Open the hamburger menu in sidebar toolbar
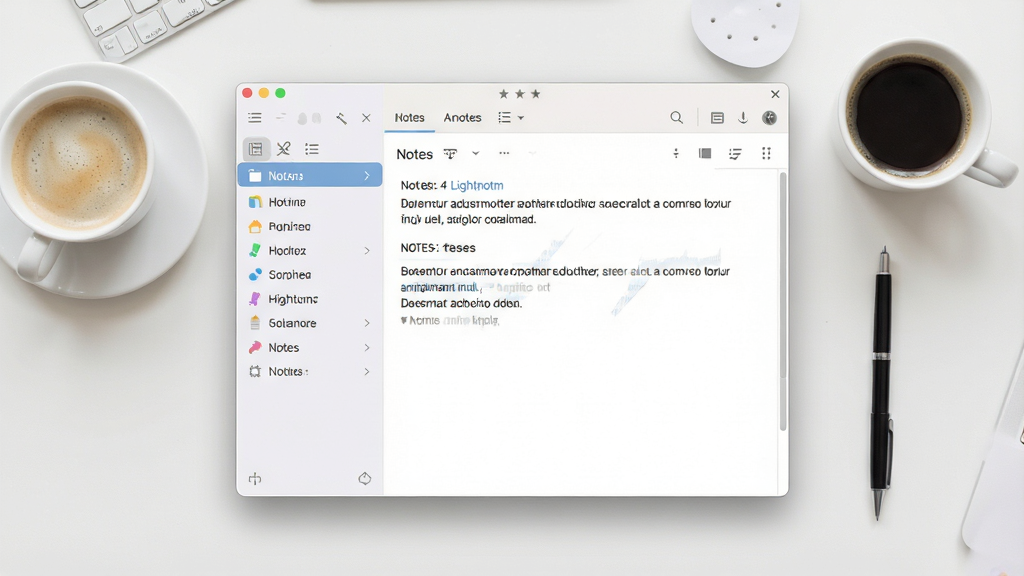Screen dimensions: 1024x576 (255, 118)
